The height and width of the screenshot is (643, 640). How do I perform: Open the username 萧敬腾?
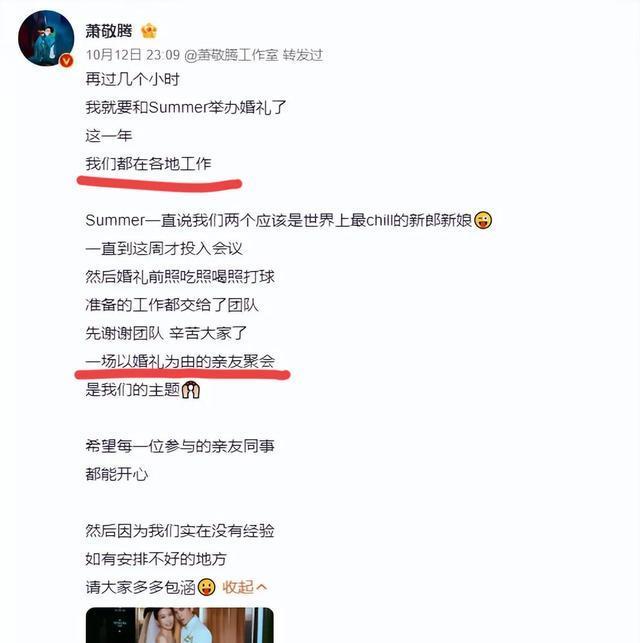click(109, 31)
